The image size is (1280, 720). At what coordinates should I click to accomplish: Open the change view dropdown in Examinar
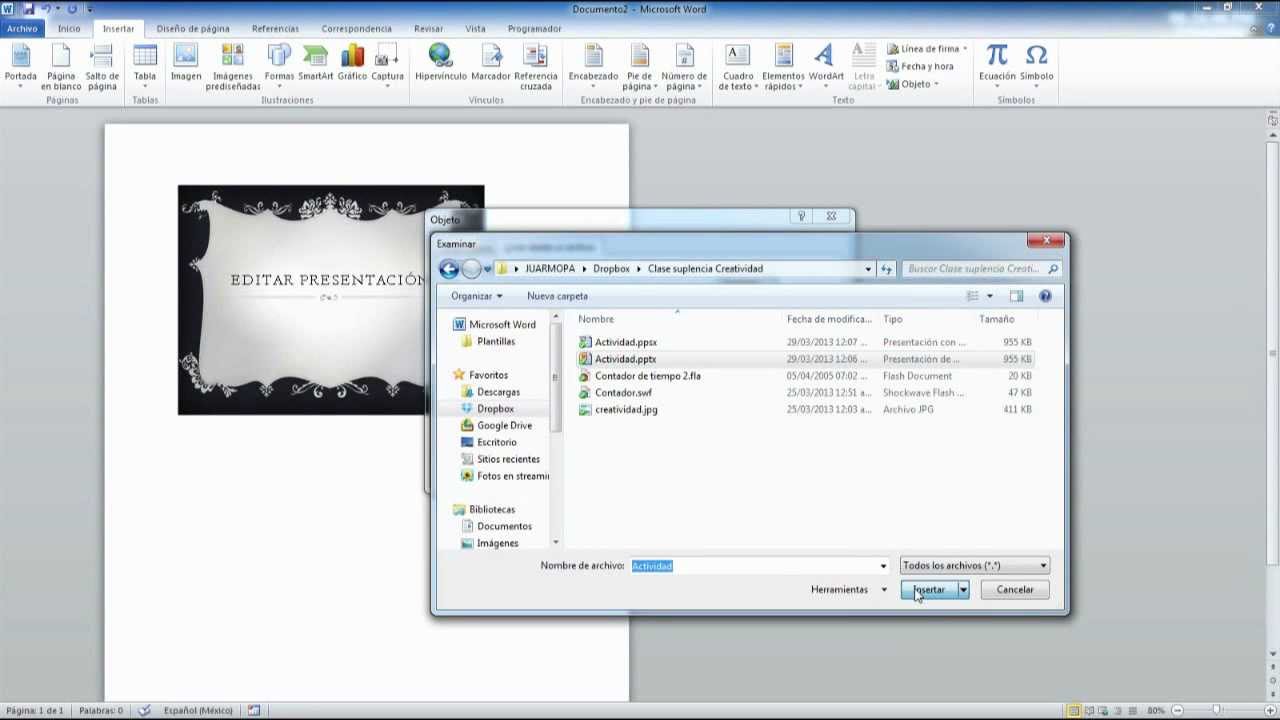point(990,296)
